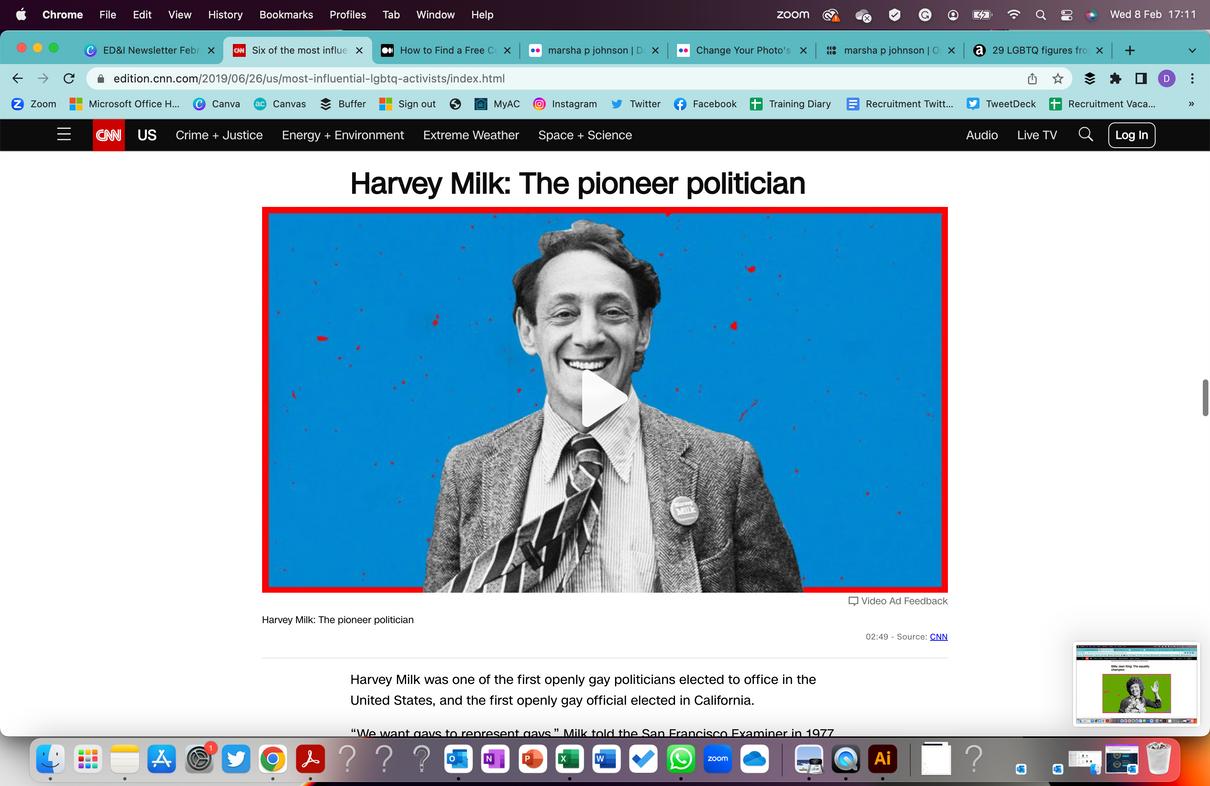1210x786 pixels.
Task: Open the Energy + Environment section
Action: point(343,135)
